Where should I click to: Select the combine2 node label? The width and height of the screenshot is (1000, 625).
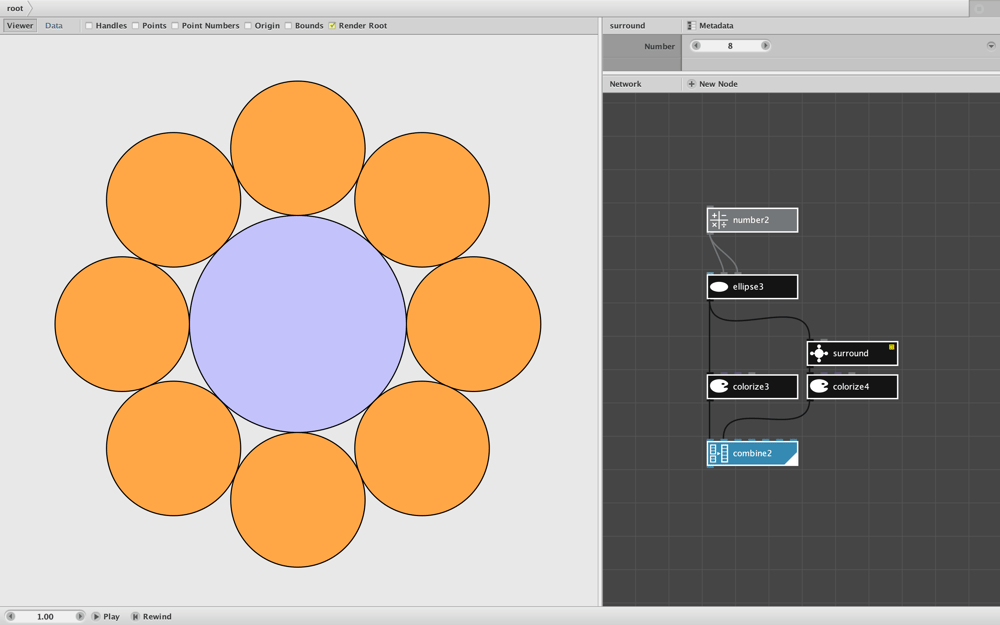[x=752, y=453]
